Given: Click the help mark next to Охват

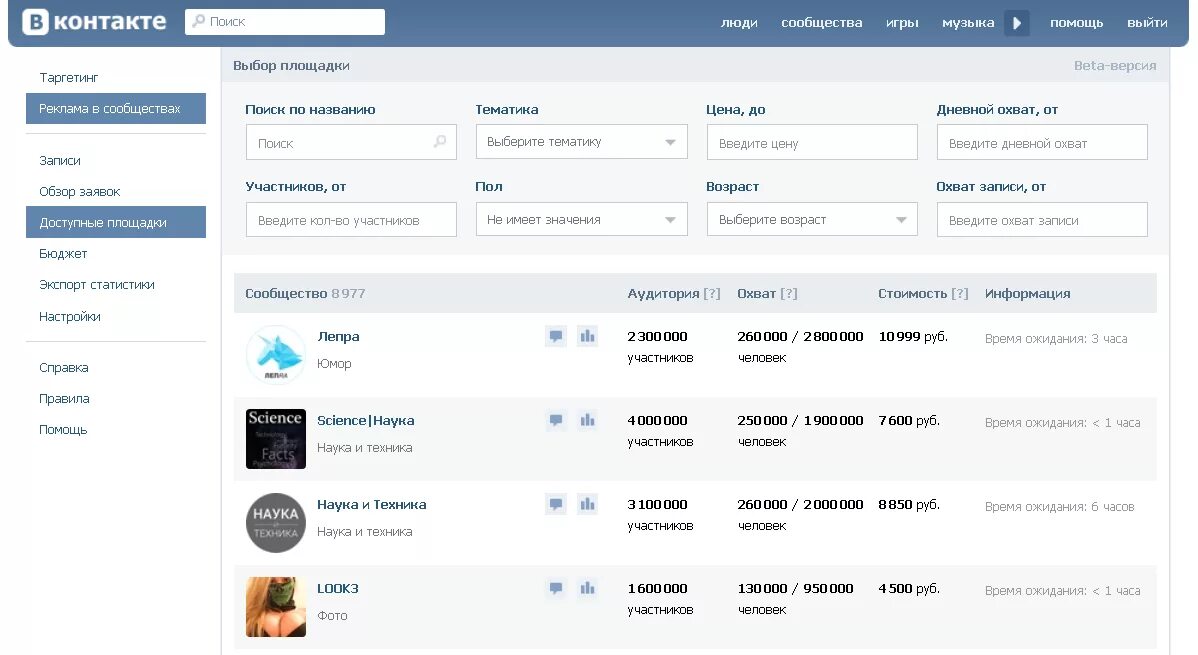Looking at the screenshot, I should click(x=788, y=293).
